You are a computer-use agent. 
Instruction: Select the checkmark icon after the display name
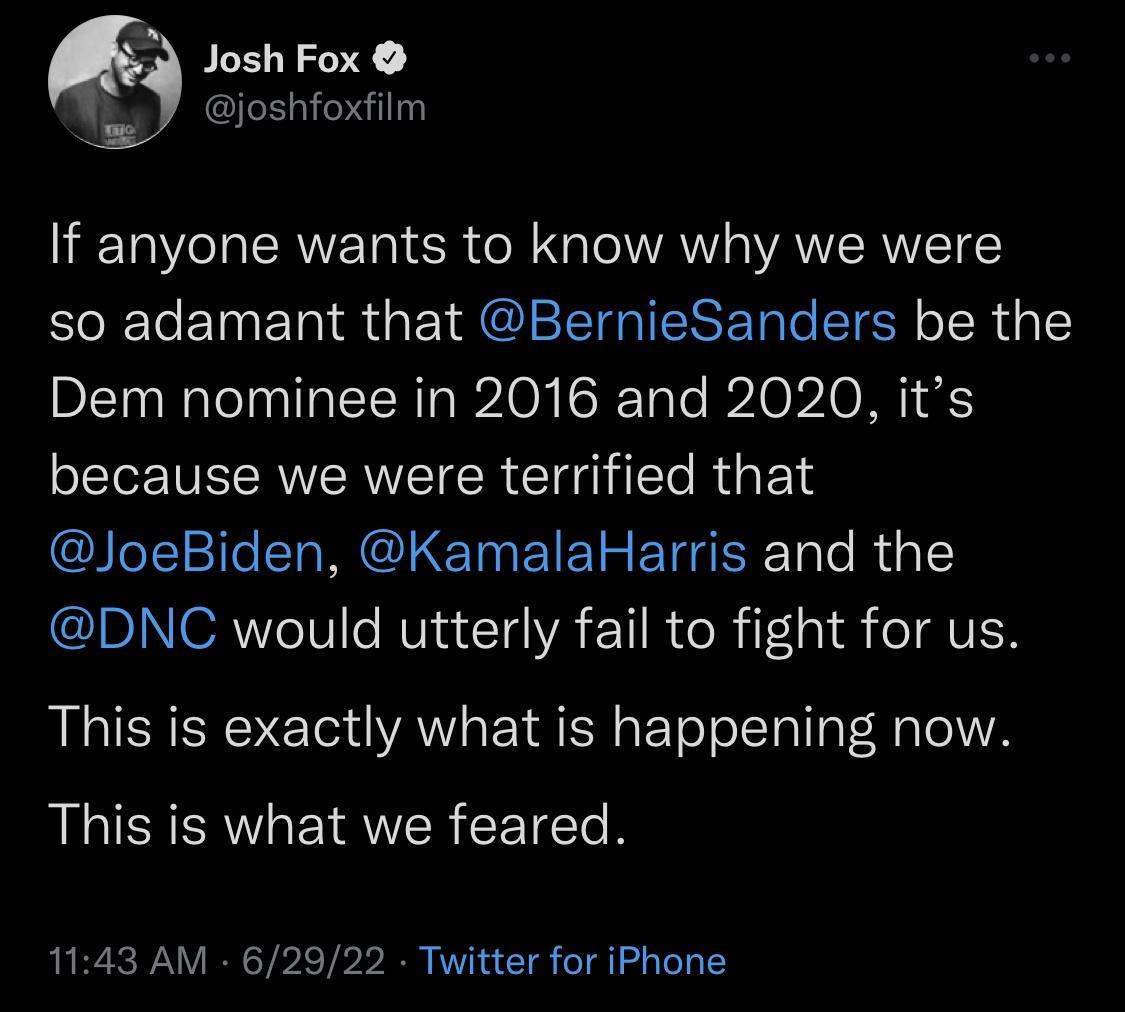389,59
